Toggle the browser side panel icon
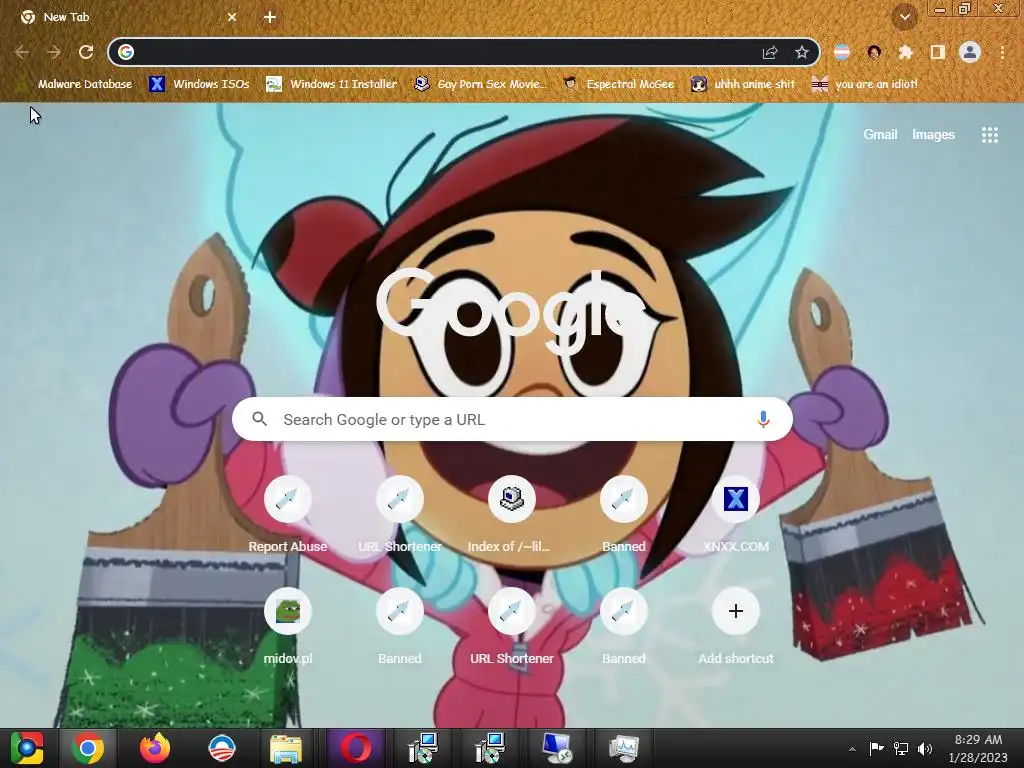Viewport: 1024px width, 768px height. click(938, 52)
